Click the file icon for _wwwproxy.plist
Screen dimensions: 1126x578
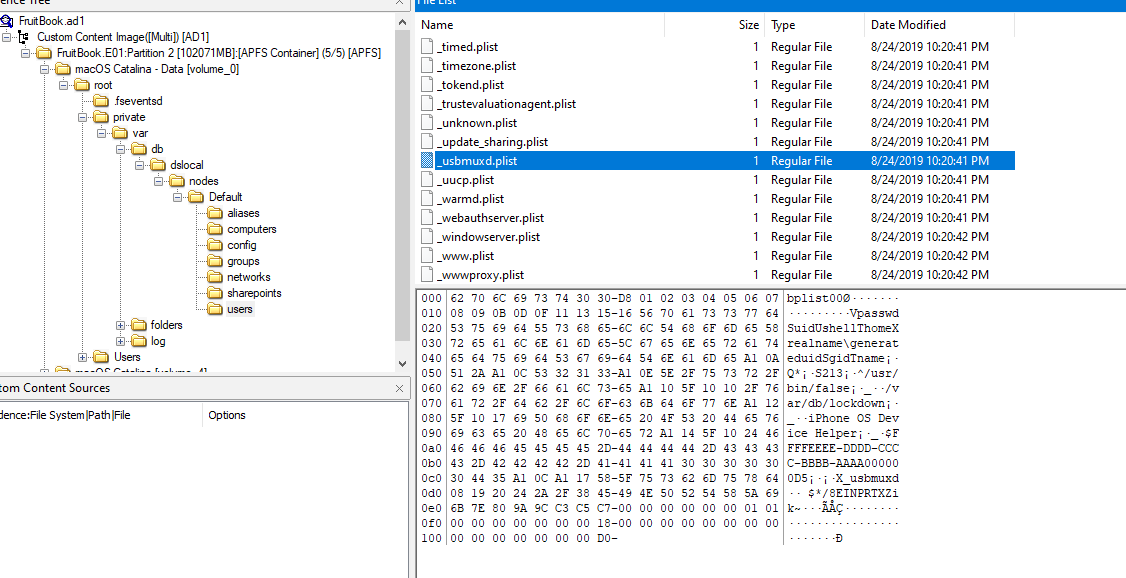(427, 275)
